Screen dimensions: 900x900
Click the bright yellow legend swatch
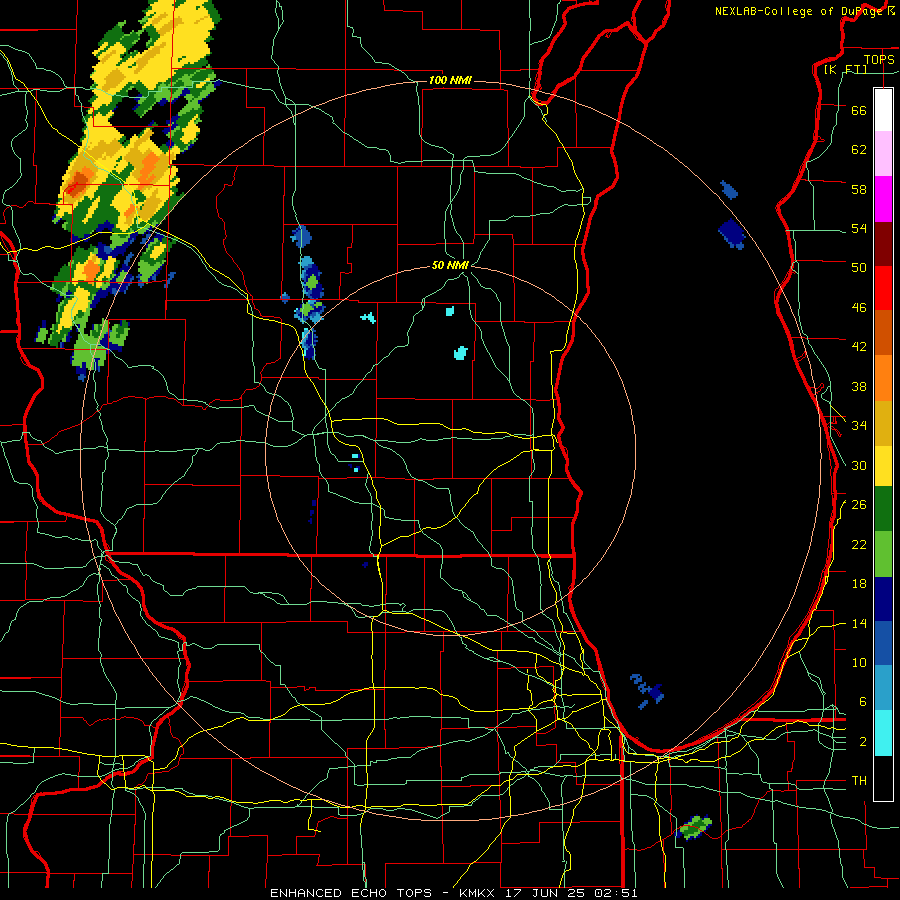[883, 466]
